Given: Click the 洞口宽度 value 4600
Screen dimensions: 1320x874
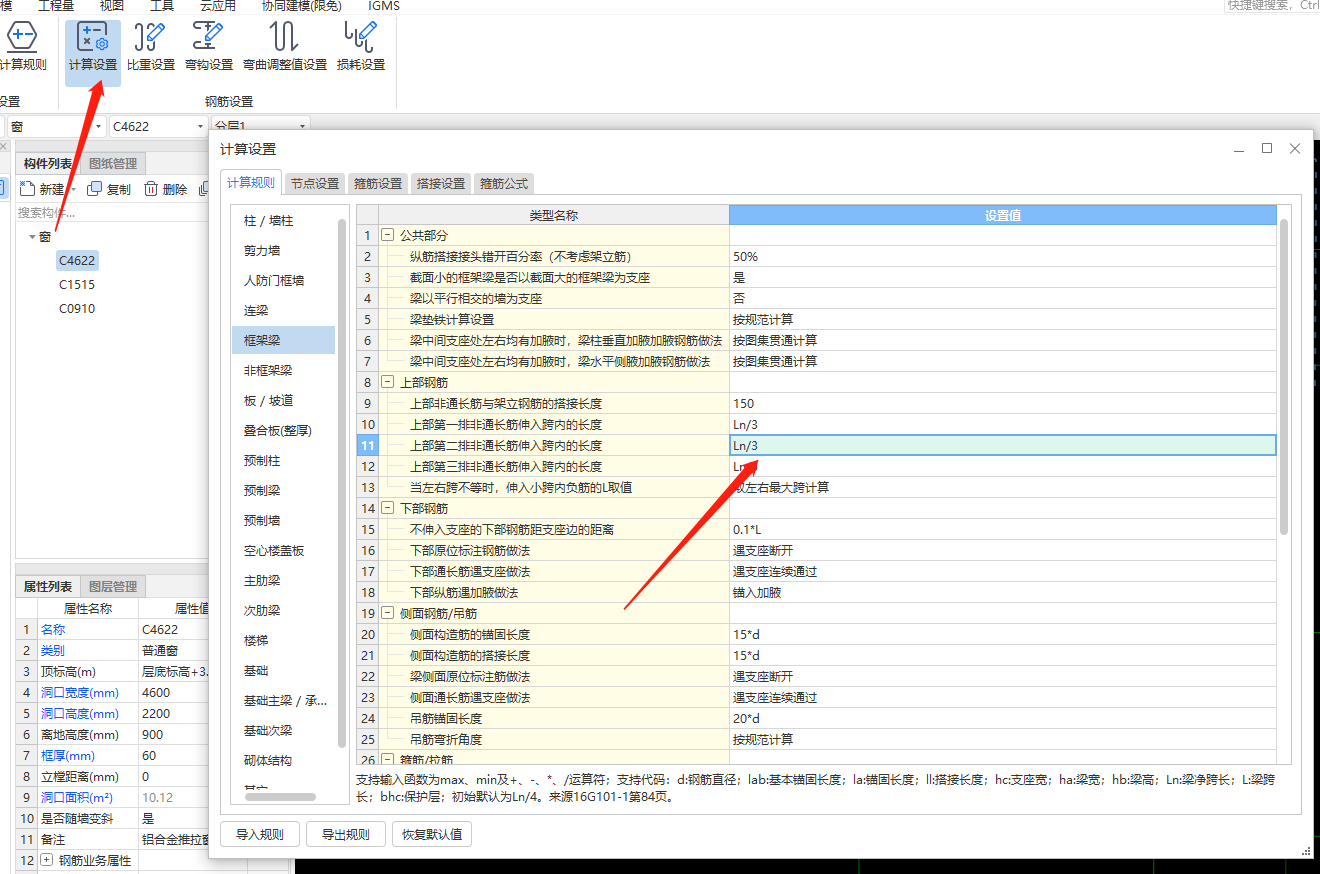Looking at the screenshot, I should [173, 692].
